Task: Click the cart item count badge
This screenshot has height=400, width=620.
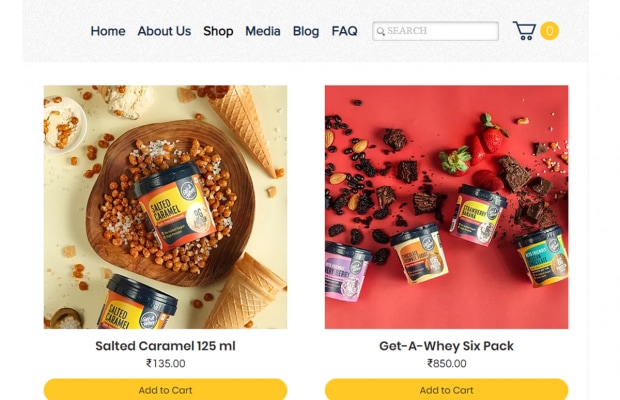Action: (x=549, y=31)
